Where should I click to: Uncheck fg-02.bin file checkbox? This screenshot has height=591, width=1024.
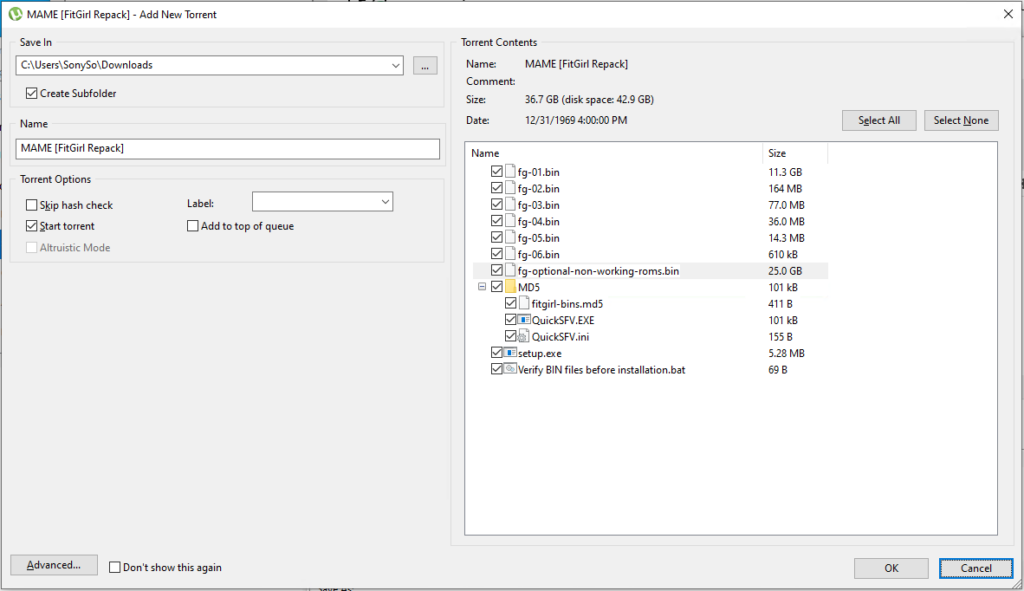[x=496, y=187]
